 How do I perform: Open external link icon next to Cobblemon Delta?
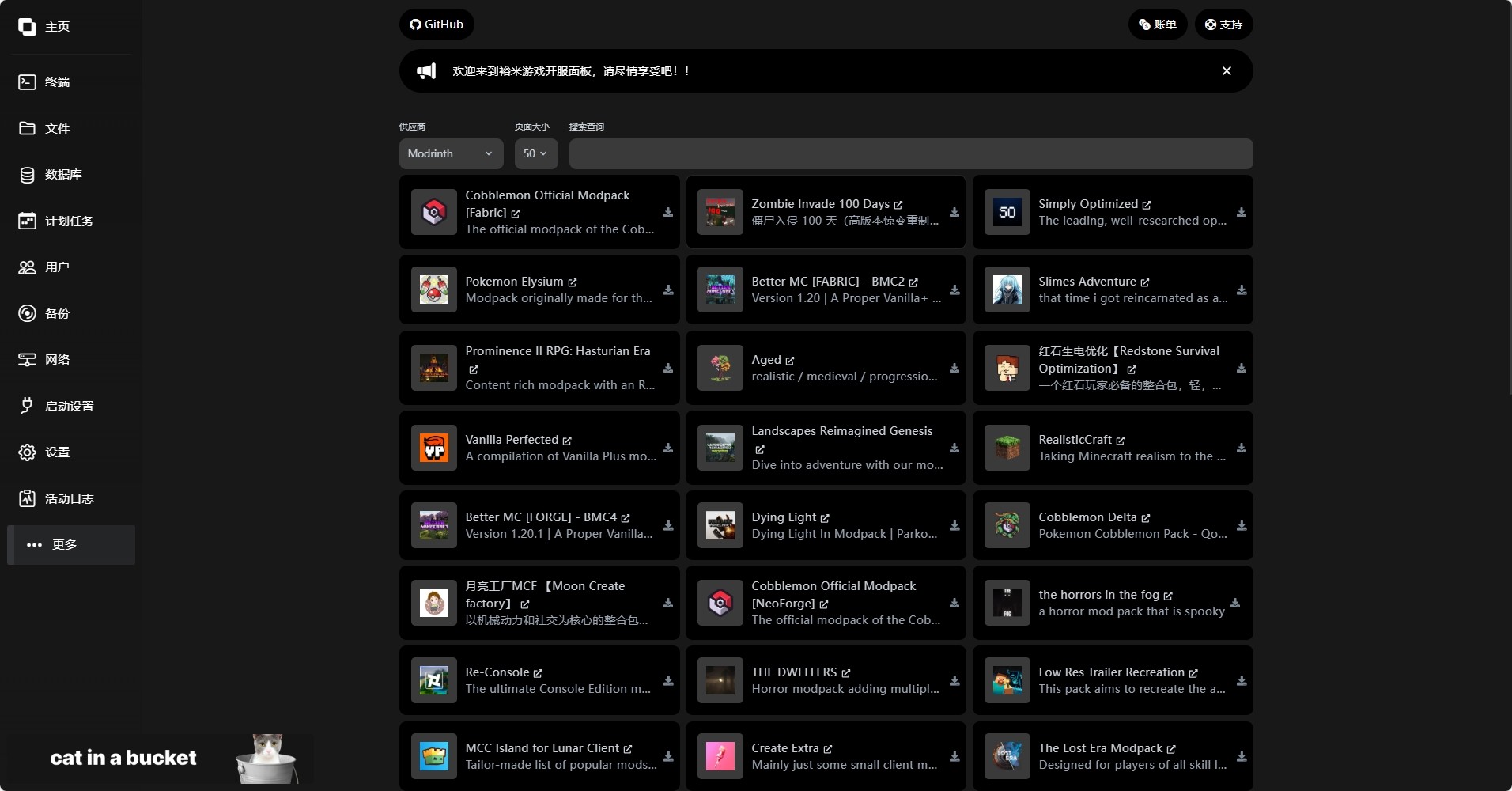[1146, 518]
